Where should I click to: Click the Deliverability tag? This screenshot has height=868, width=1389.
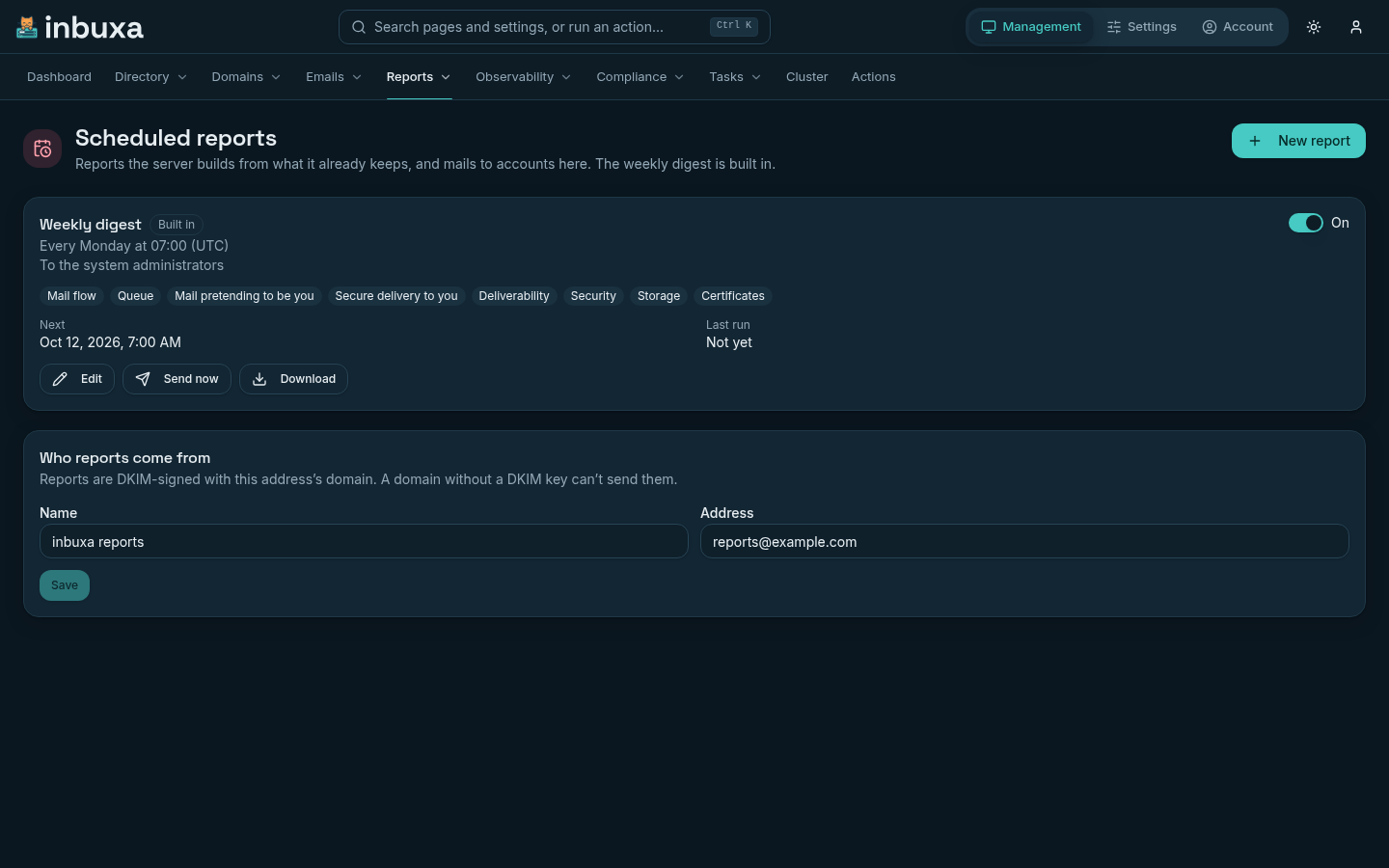coord(514,296)
